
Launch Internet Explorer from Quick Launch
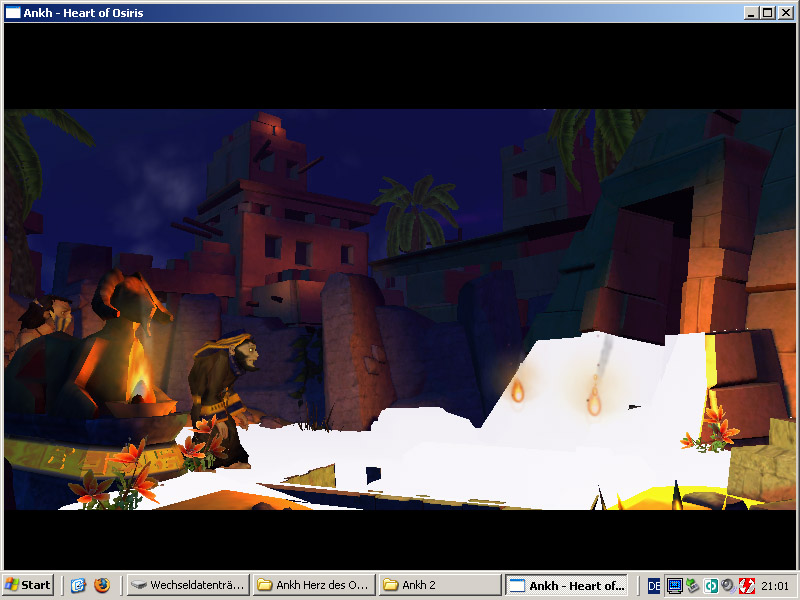click(78, 585)
